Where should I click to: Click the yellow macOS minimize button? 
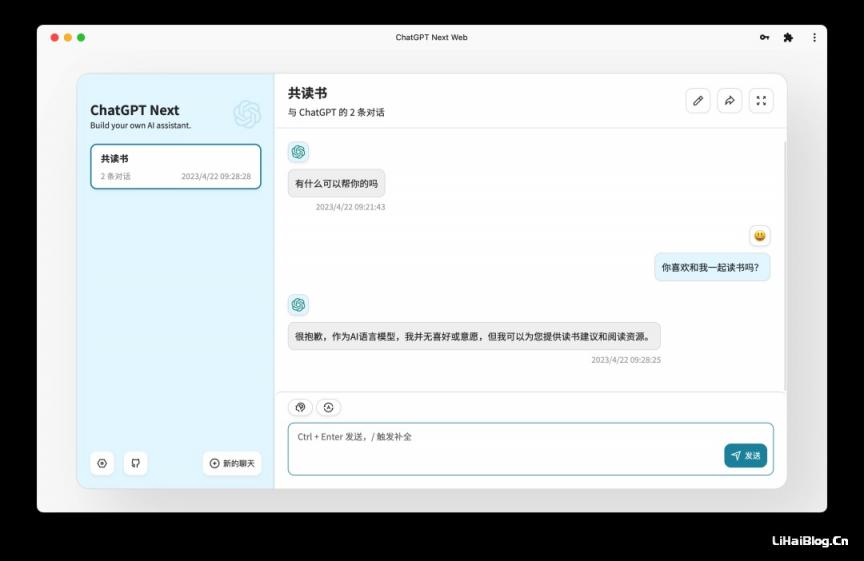(68, 37)
